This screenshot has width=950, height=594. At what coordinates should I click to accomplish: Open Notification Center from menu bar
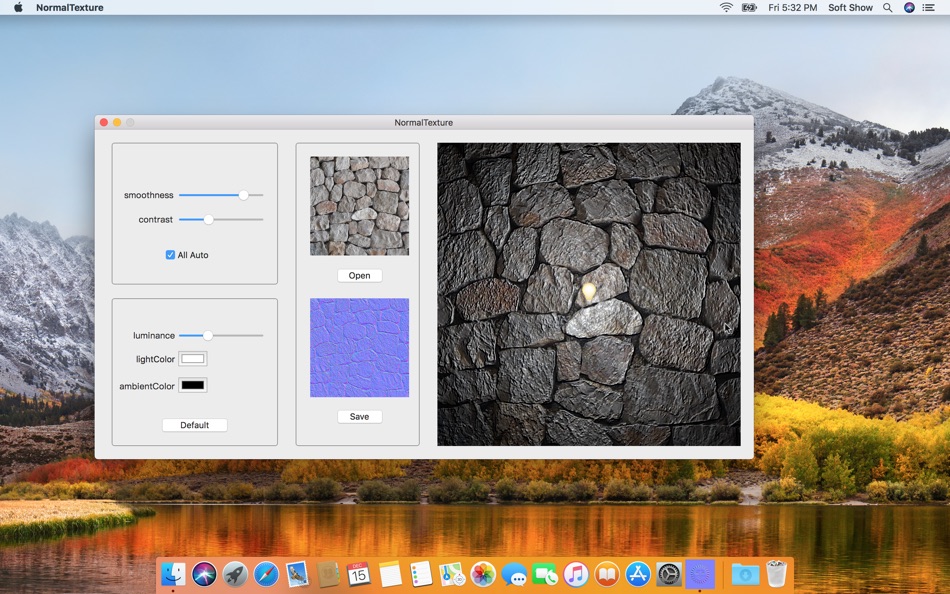pos(929,7)
